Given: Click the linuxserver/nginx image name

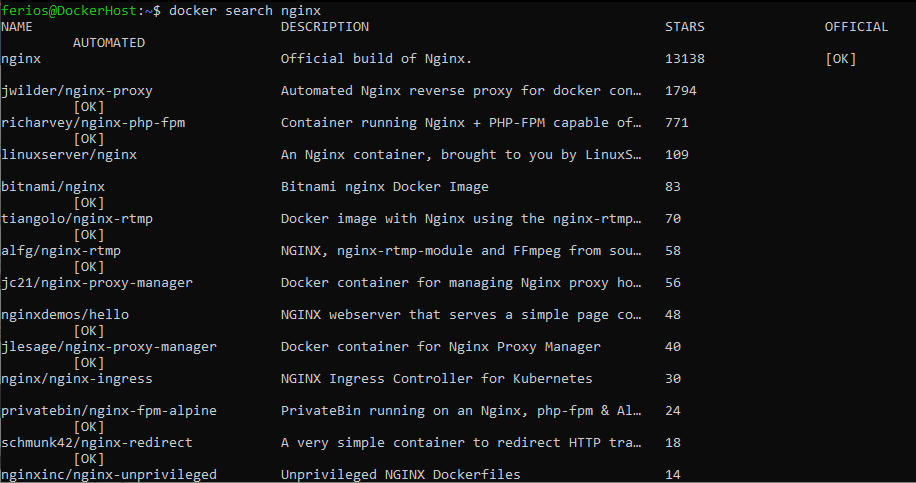Looking at the screenshot, I should pyautogui.click(x=69, y=155).
